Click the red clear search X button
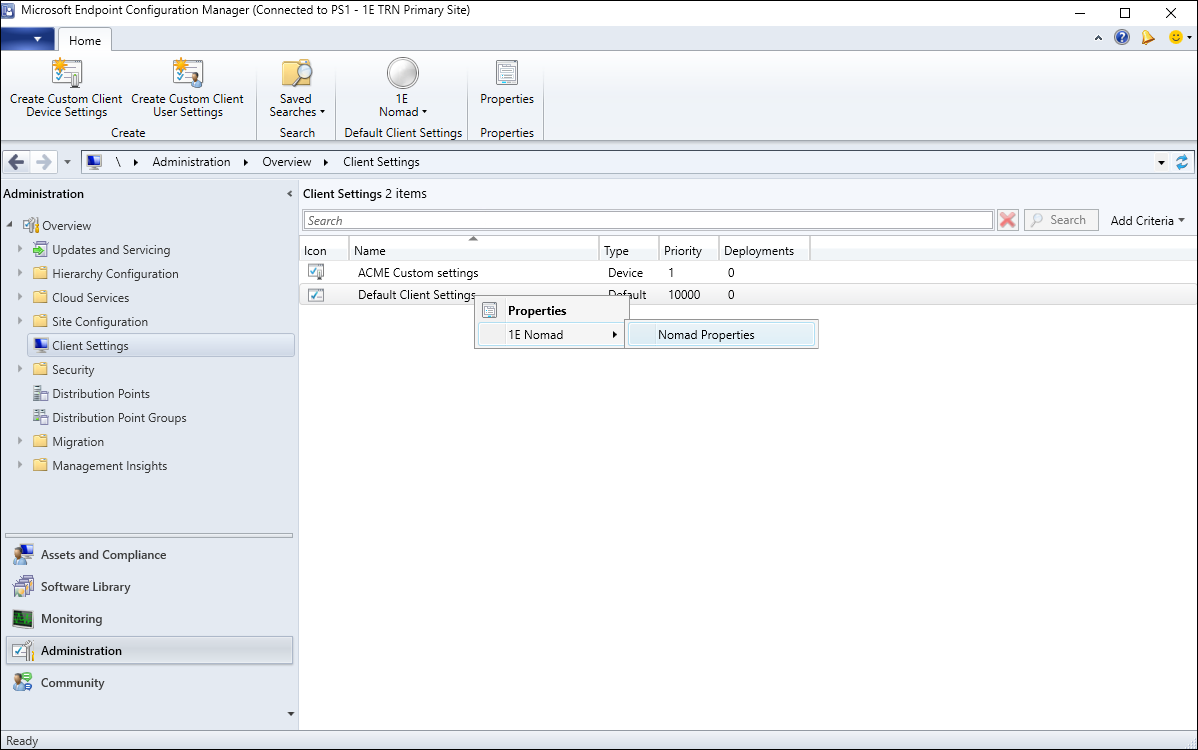This screenshot has width=1198, height=750. tap(1008, 221)
